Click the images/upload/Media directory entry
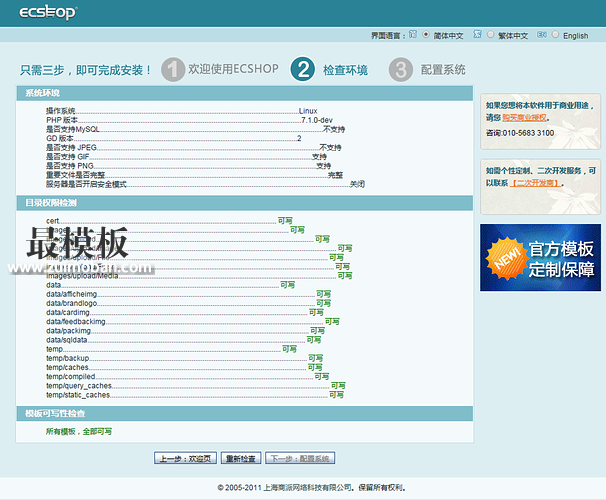Image resolution: width=606 pixels, height=500 pixels. pos(82,276)
